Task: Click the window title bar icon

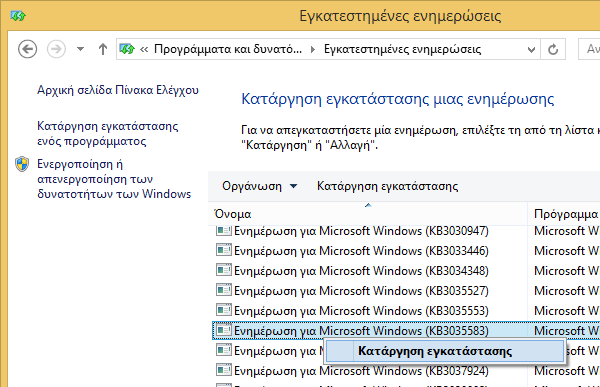Action: [18, 16]
